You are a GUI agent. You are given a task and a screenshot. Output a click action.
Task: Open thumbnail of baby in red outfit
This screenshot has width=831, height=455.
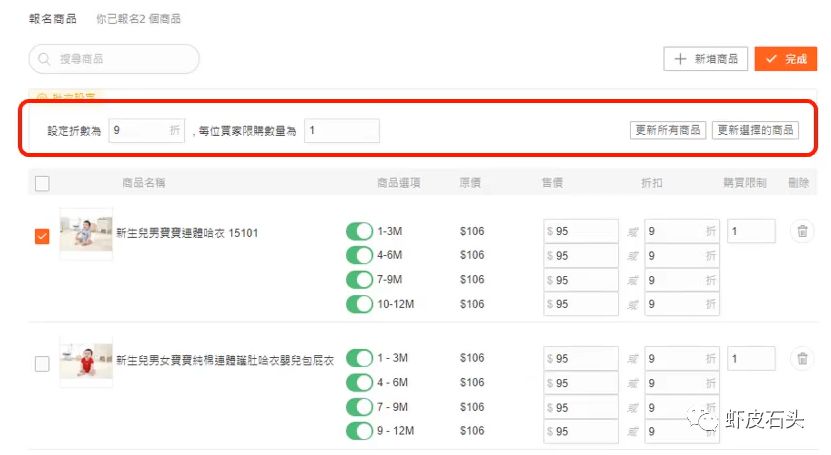coord(86,361)
